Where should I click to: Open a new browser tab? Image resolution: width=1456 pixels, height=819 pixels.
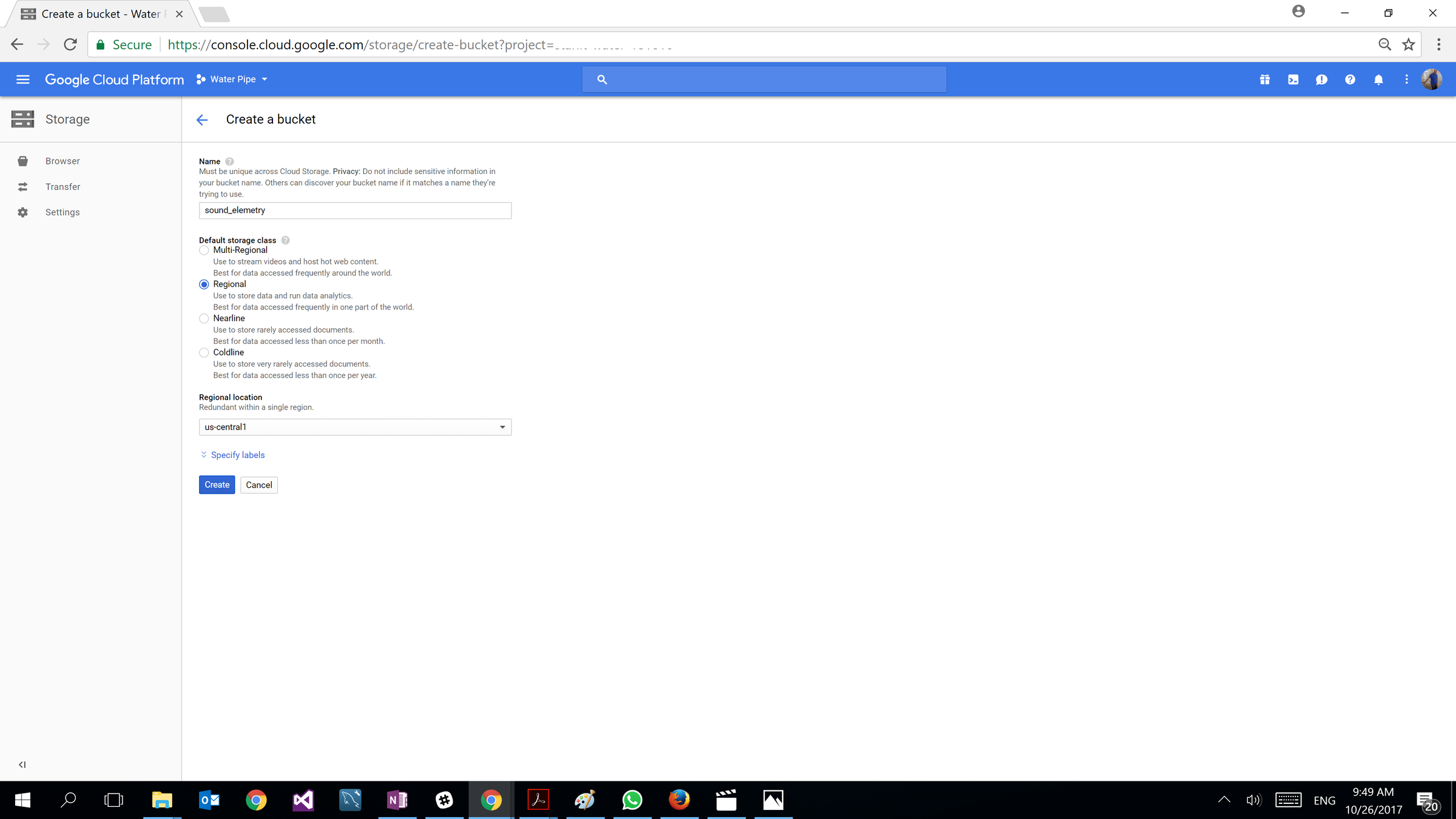tap(214, 14)
